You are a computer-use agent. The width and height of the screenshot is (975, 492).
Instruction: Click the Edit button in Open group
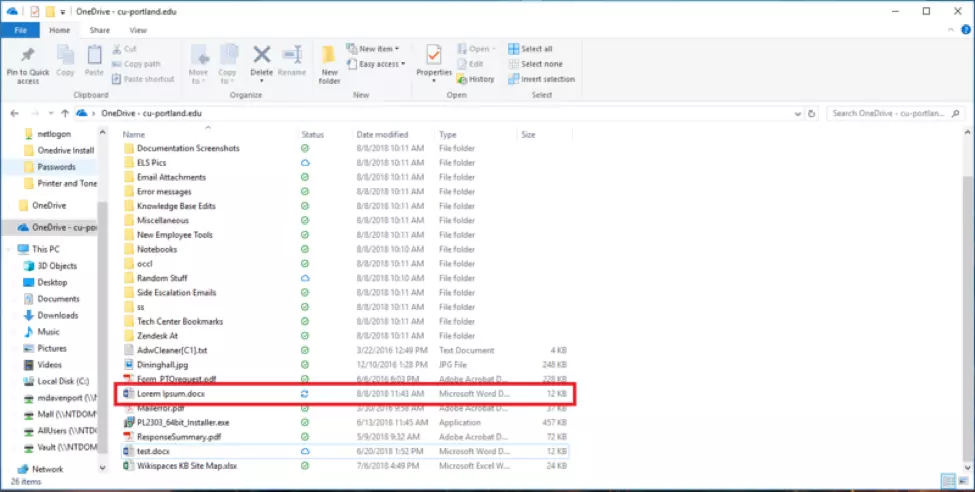(470, 63)
